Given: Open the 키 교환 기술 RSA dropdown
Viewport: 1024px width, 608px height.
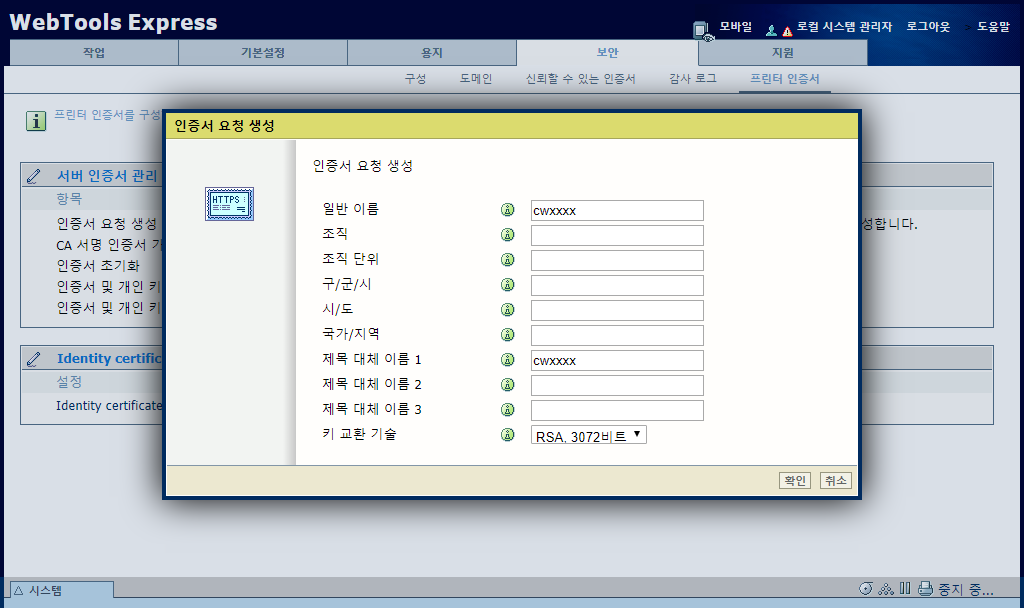Looking at the screenshot, I should pos(589,435).
